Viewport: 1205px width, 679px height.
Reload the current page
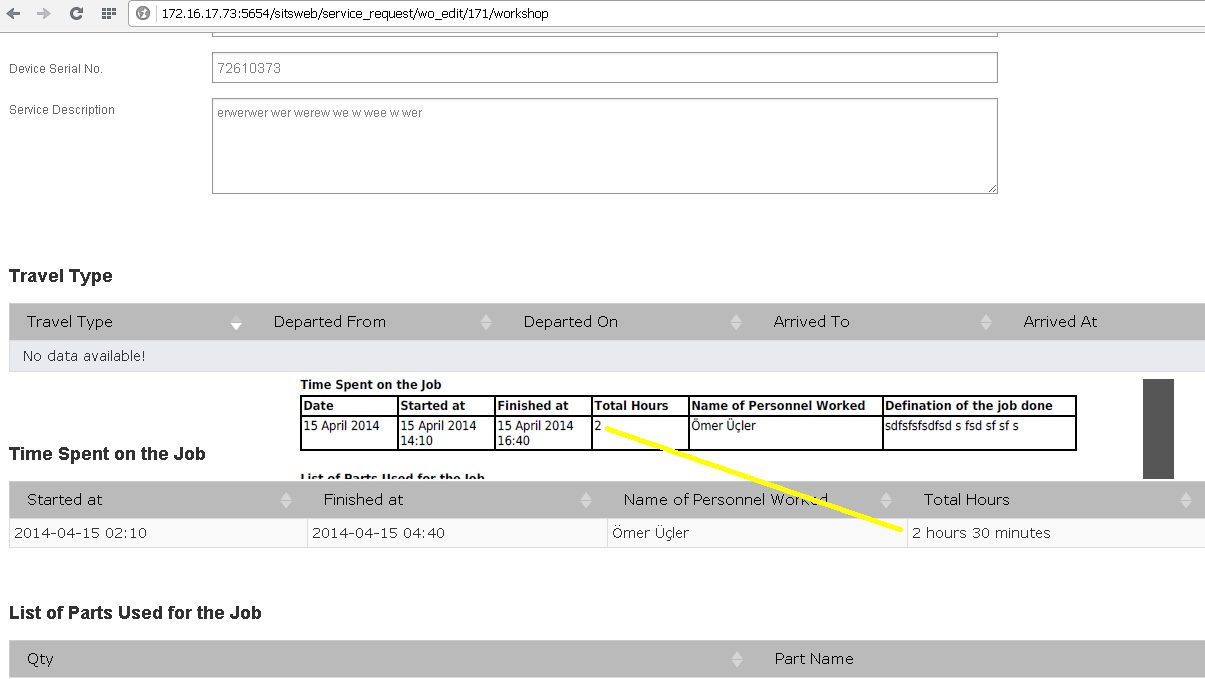(76, 14)
